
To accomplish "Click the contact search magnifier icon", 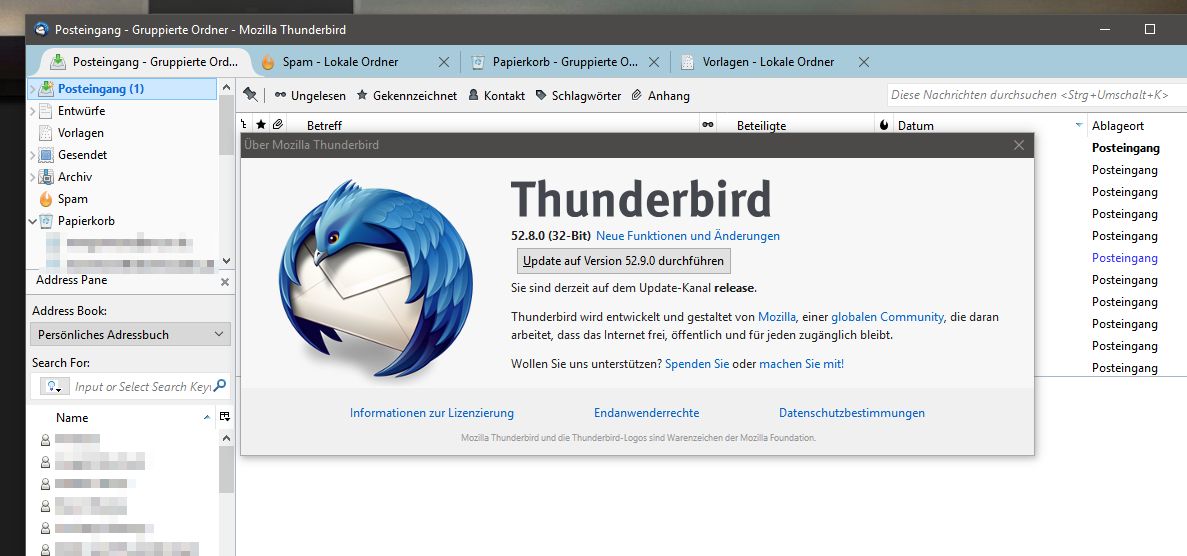I will coord(220,386).
